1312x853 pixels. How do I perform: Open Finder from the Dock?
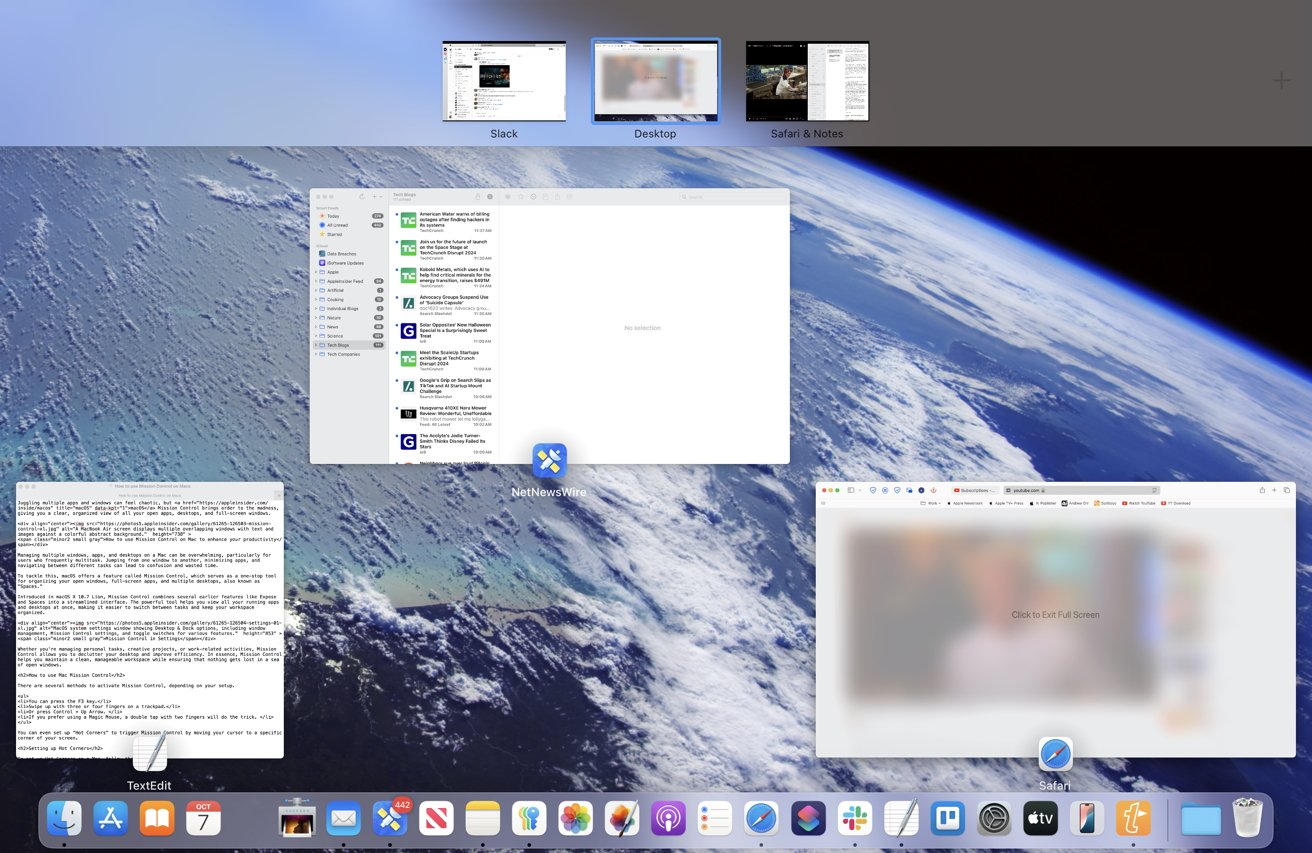pyautogui.click(x=65, y=819)
